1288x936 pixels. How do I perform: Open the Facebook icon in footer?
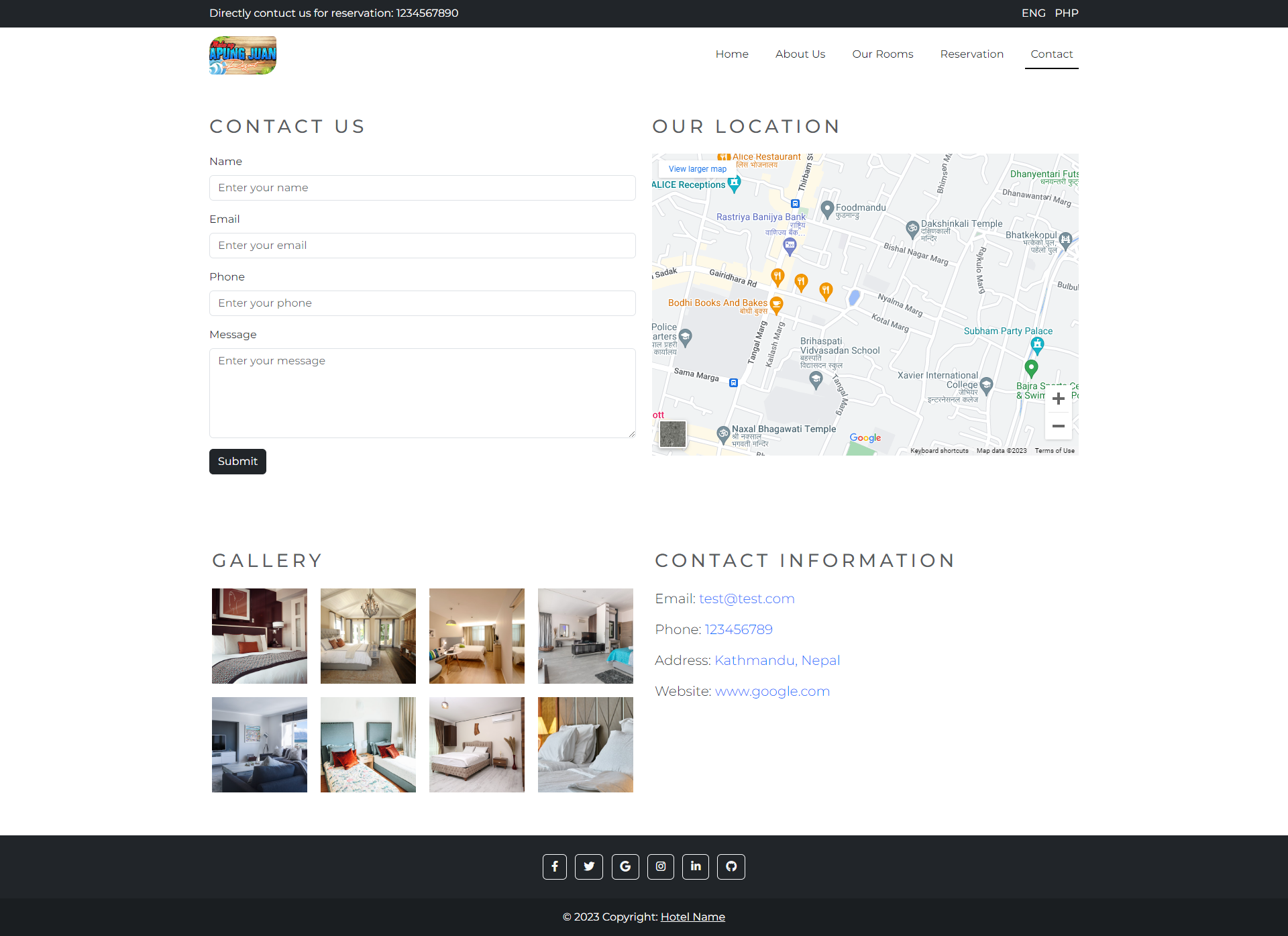click(555, 866)
